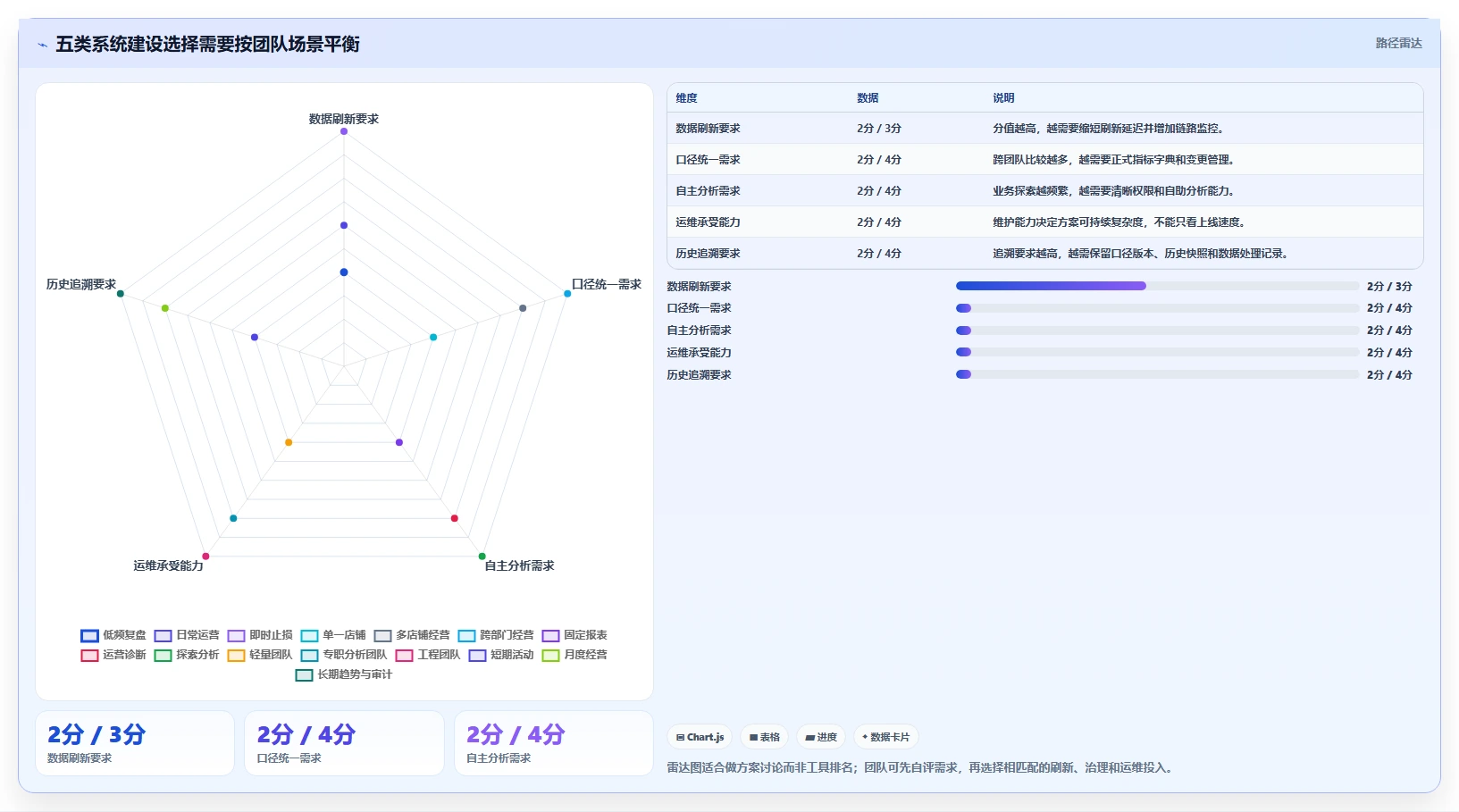Click description 维护能力决定方案可持续复杂度
Image resolution: width=1459 pixels, height=812 pixels.
pos(1119,222)
